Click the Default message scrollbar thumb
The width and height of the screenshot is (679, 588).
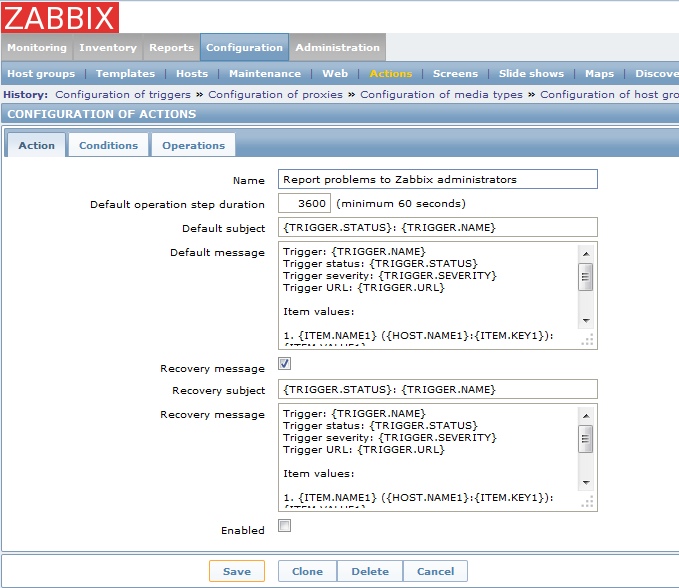[586, 276]
